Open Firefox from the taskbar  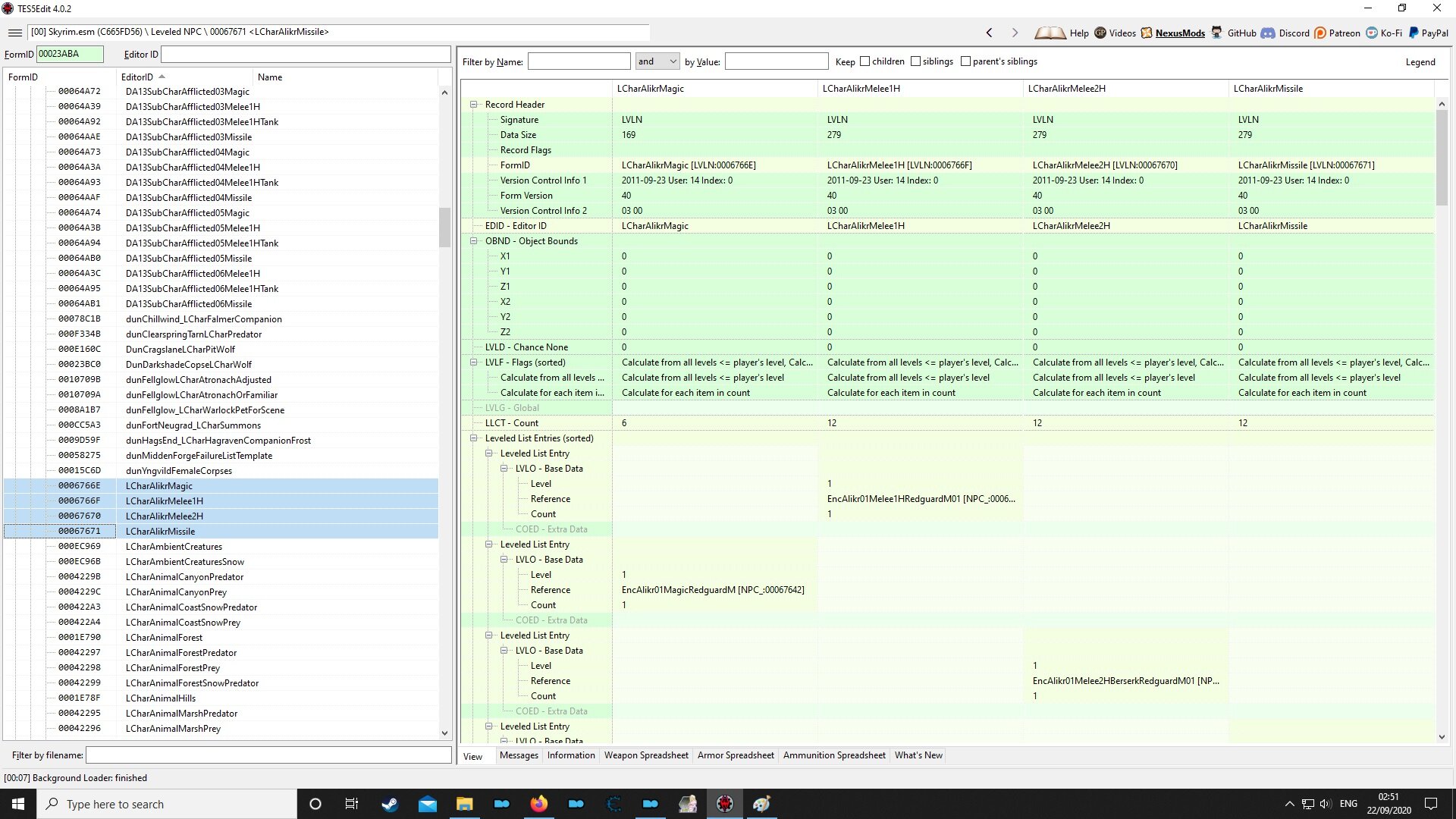coord(538,804)
